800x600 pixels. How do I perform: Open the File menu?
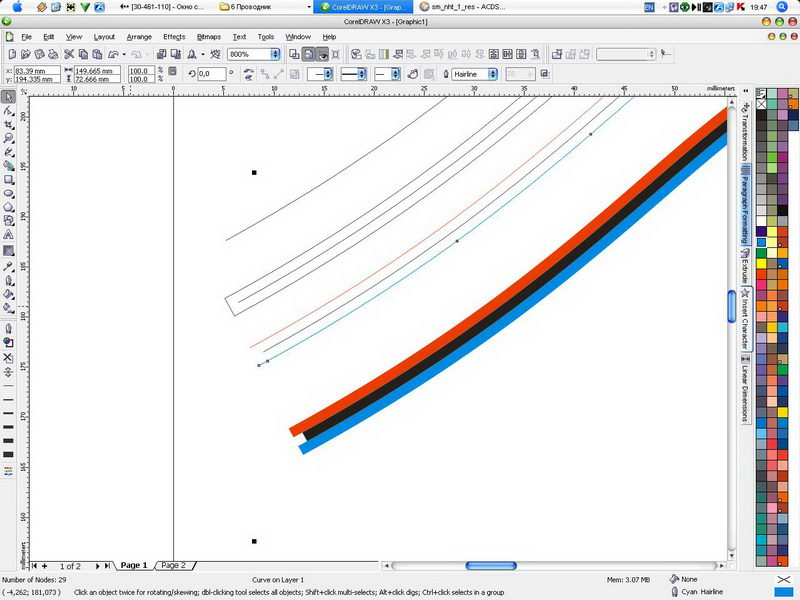point(26,37)
